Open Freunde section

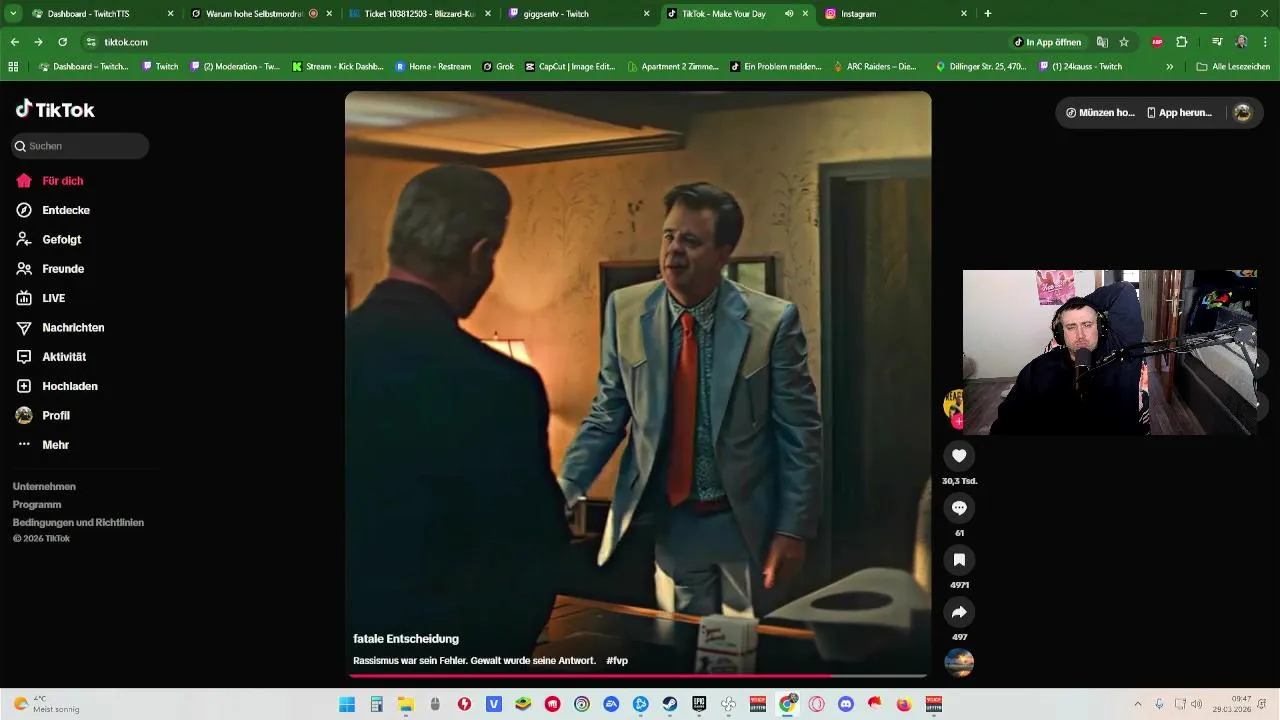(50, 269)
